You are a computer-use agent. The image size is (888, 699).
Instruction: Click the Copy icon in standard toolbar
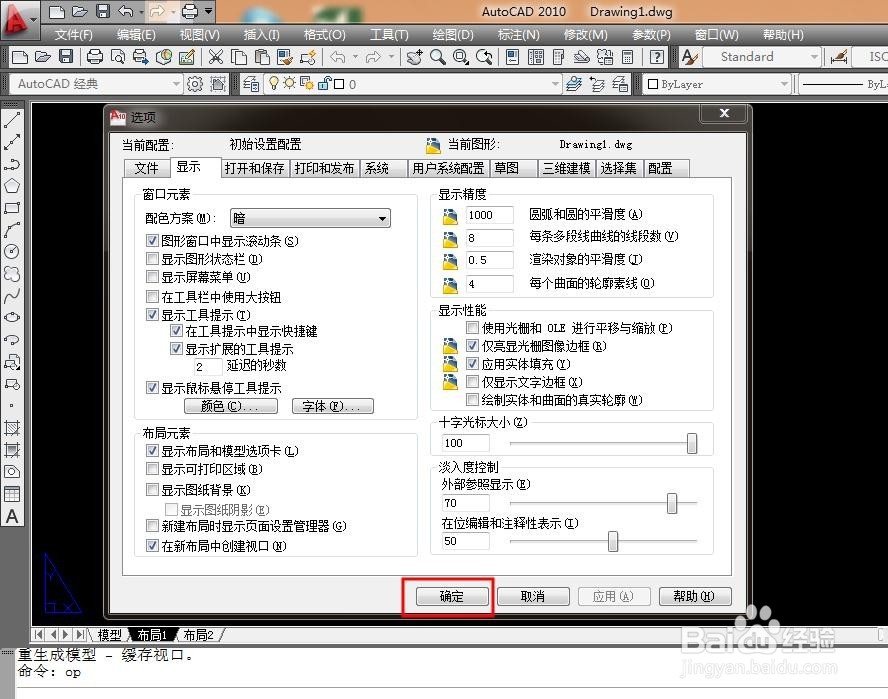[x=239, y=57]
